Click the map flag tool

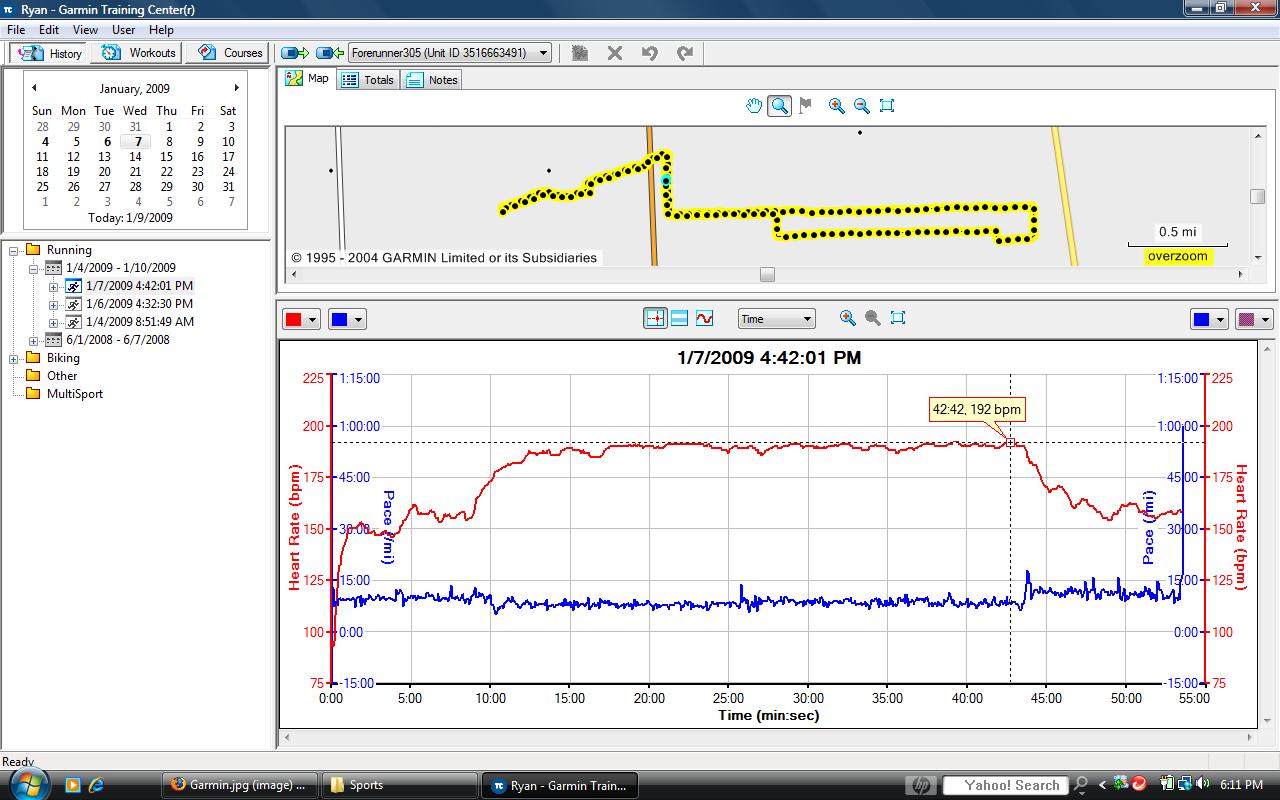tap(806, 106)
